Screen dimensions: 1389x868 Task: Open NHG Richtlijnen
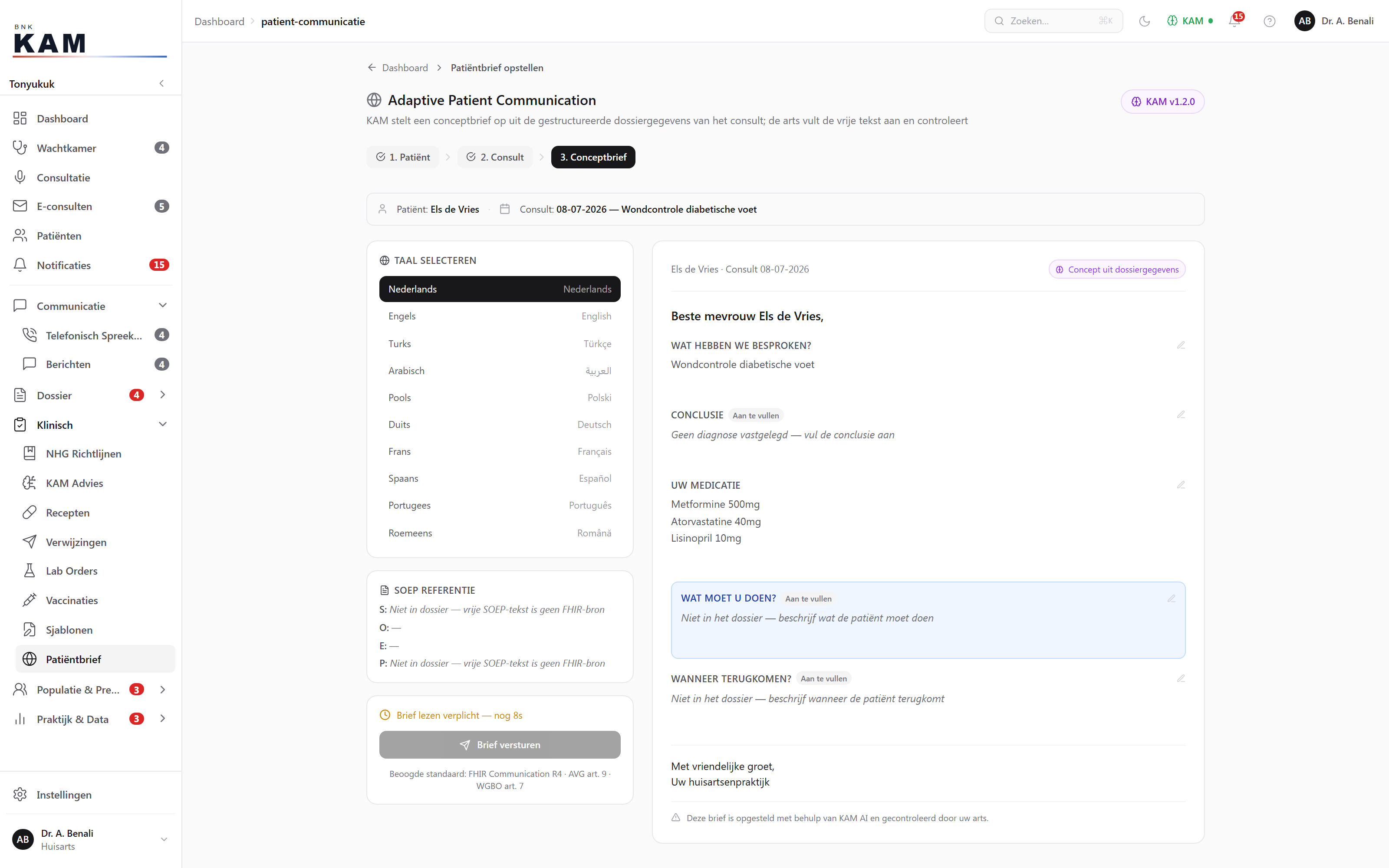pos(96,454)
